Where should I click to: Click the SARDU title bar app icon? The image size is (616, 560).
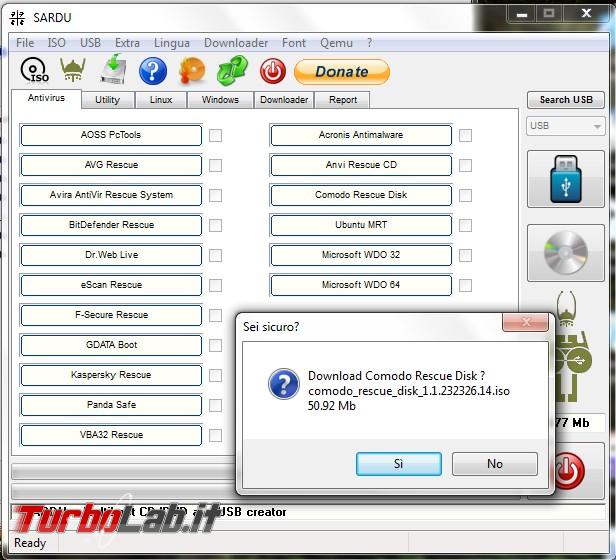(17, 18)
